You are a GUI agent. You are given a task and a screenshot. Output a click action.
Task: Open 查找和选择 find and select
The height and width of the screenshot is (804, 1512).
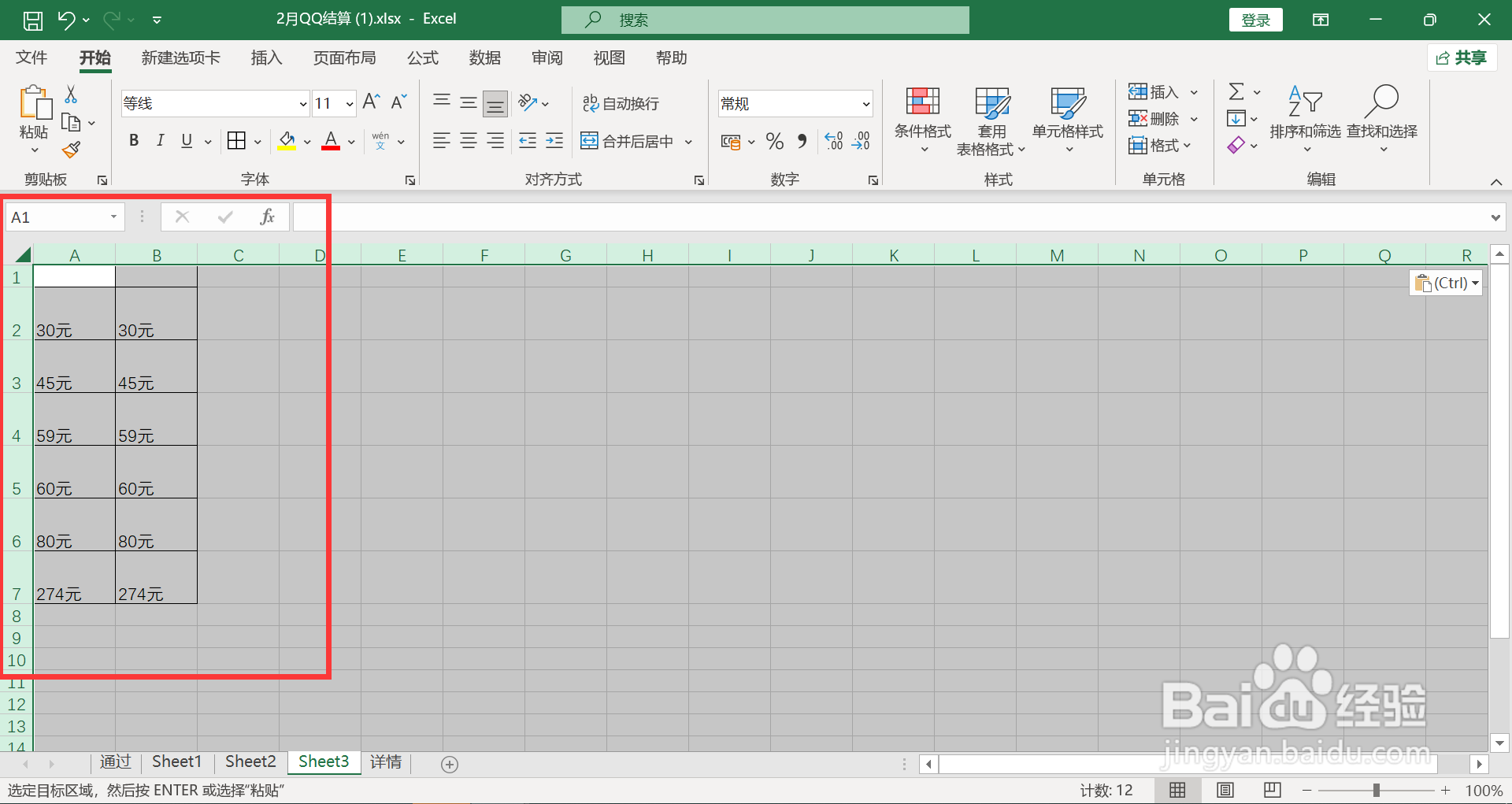pyautogui.click(x=1382, y=120)
